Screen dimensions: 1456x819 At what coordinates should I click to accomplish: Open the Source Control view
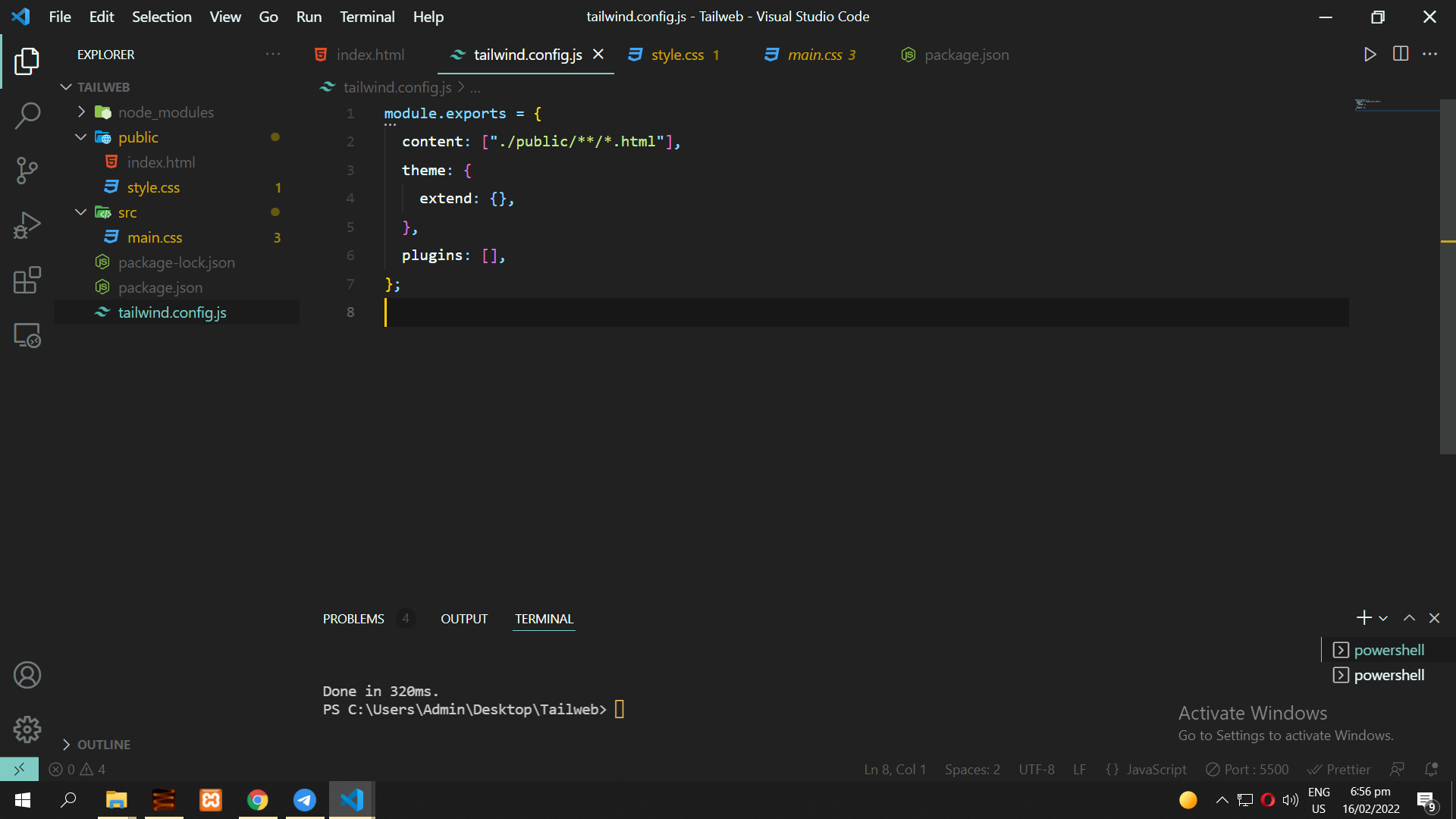(27, 171)
